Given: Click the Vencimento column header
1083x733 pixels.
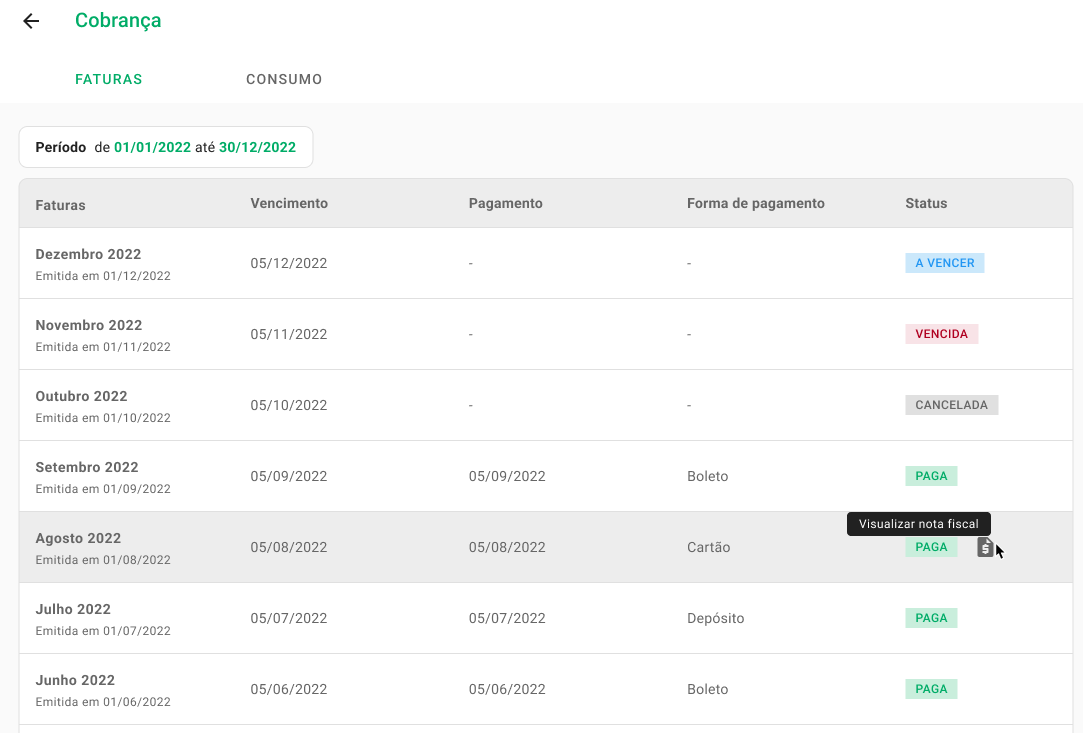Looking at the screenshot, I should (x=289, y=203).
